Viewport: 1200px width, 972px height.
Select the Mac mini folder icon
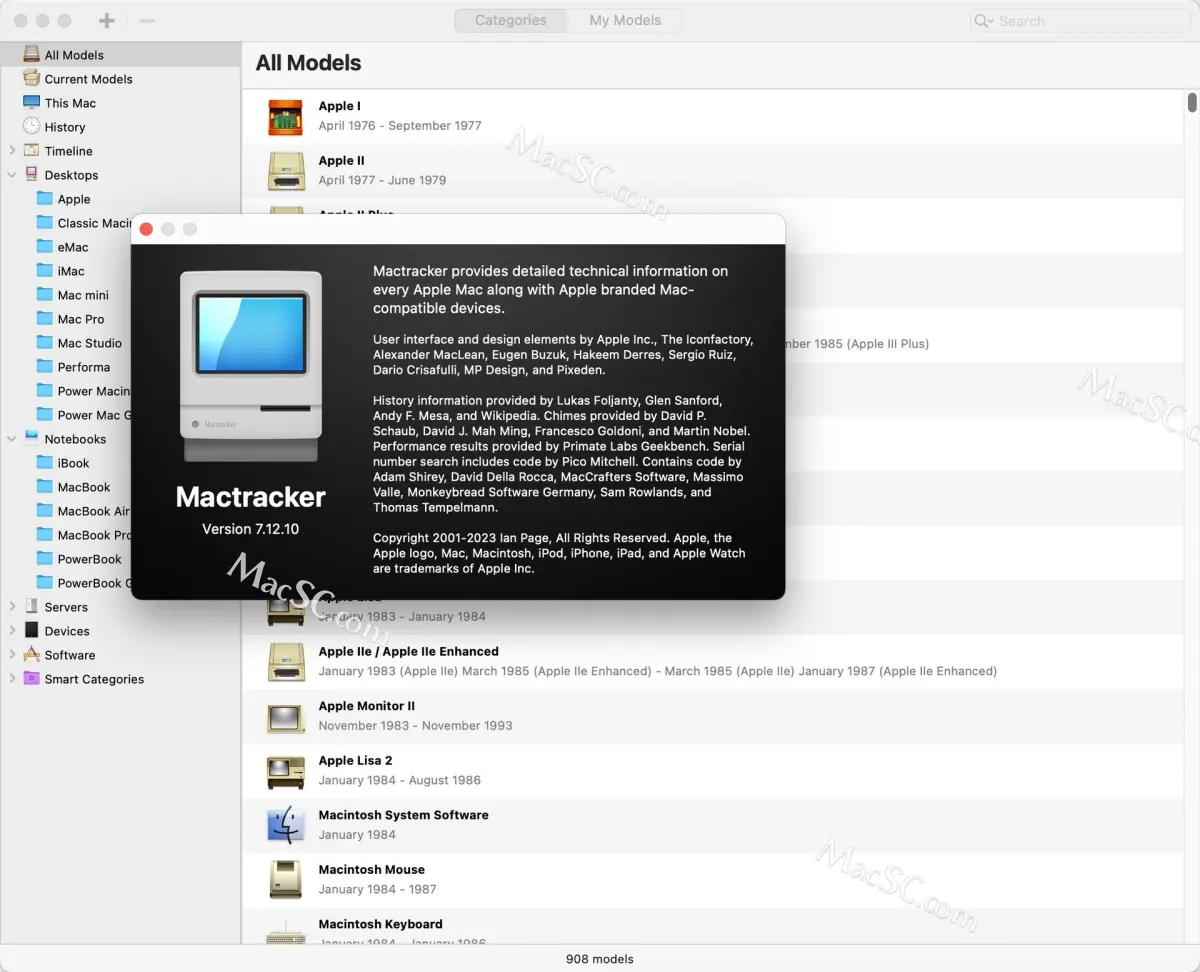point(44,295)
